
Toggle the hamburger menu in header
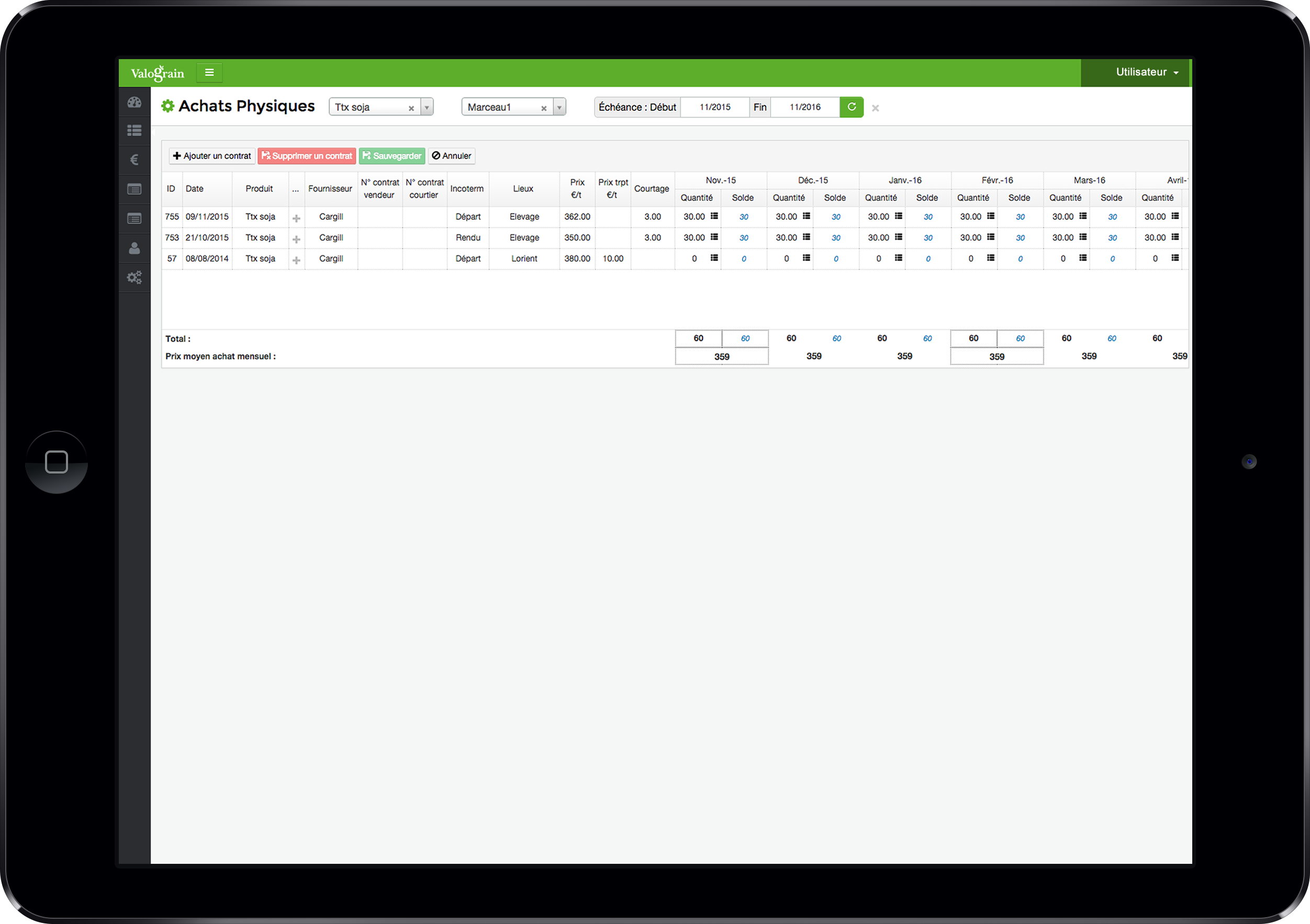pyautogui.click(x=209, y=72)
